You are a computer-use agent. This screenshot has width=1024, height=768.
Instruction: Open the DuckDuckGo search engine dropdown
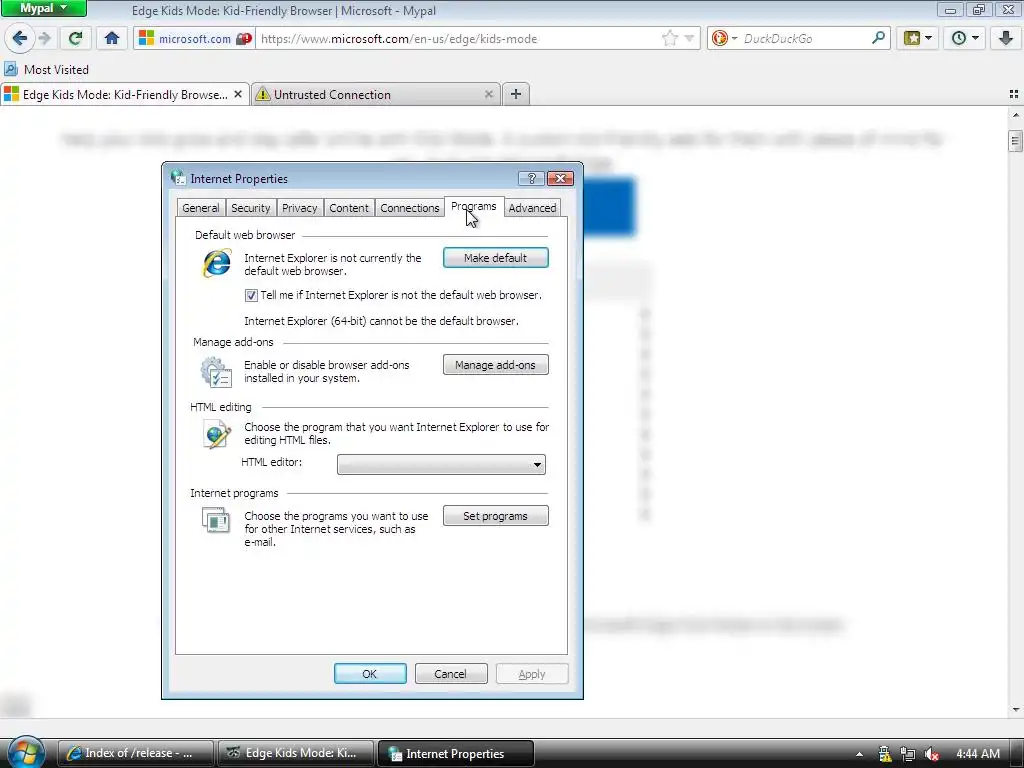(x=724, y=39)
